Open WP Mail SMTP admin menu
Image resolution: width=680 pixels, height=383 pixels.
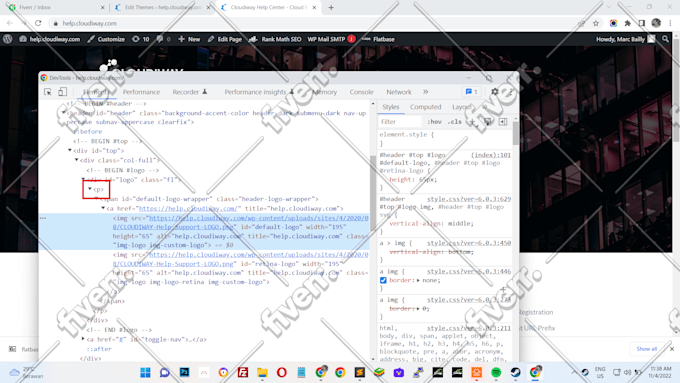pos(331,39)
